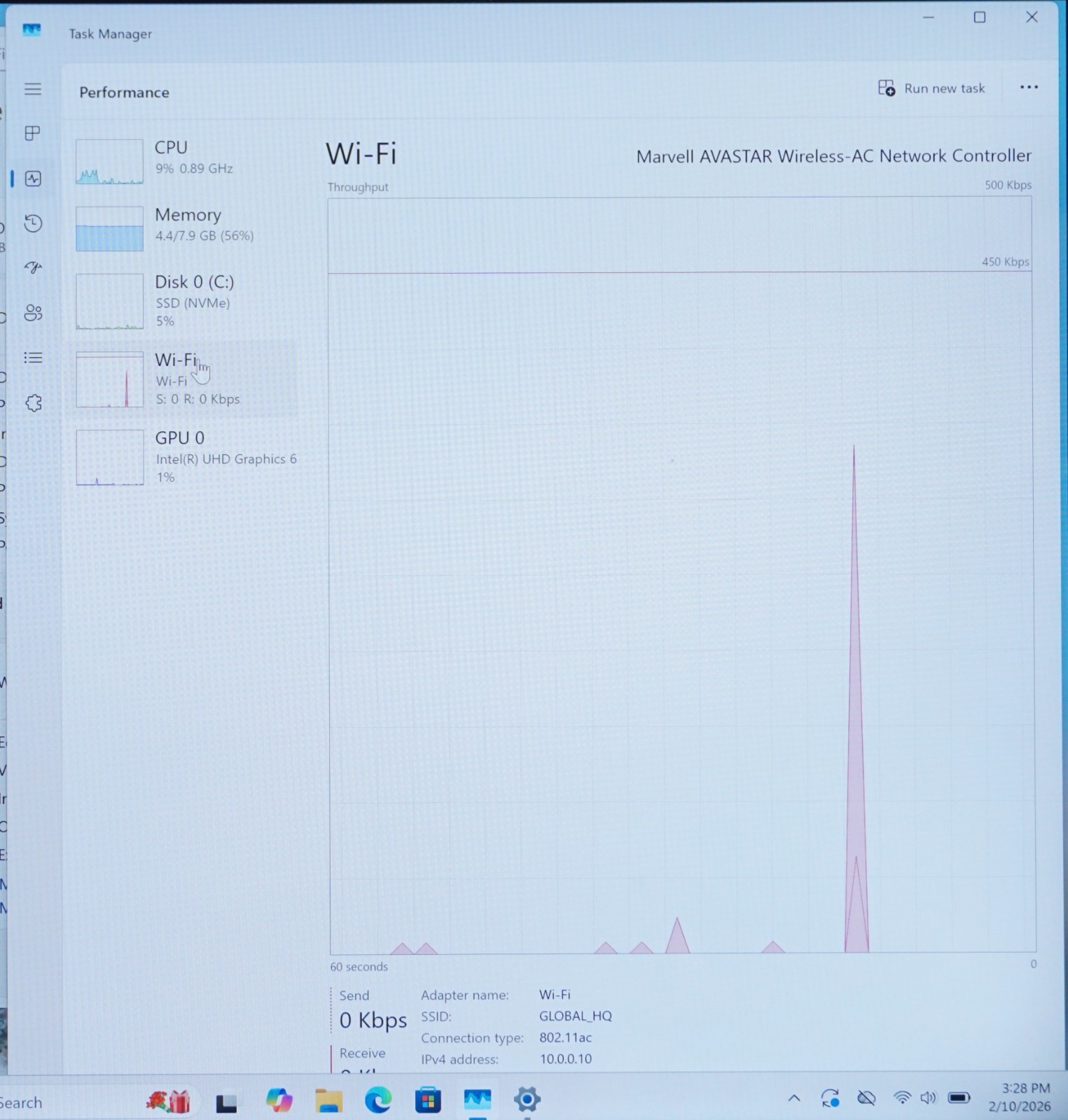Click the Wi-Fi throughput graph
Image resolution: width=1068 pixels, height=1120 pixels.
point(681,575)
